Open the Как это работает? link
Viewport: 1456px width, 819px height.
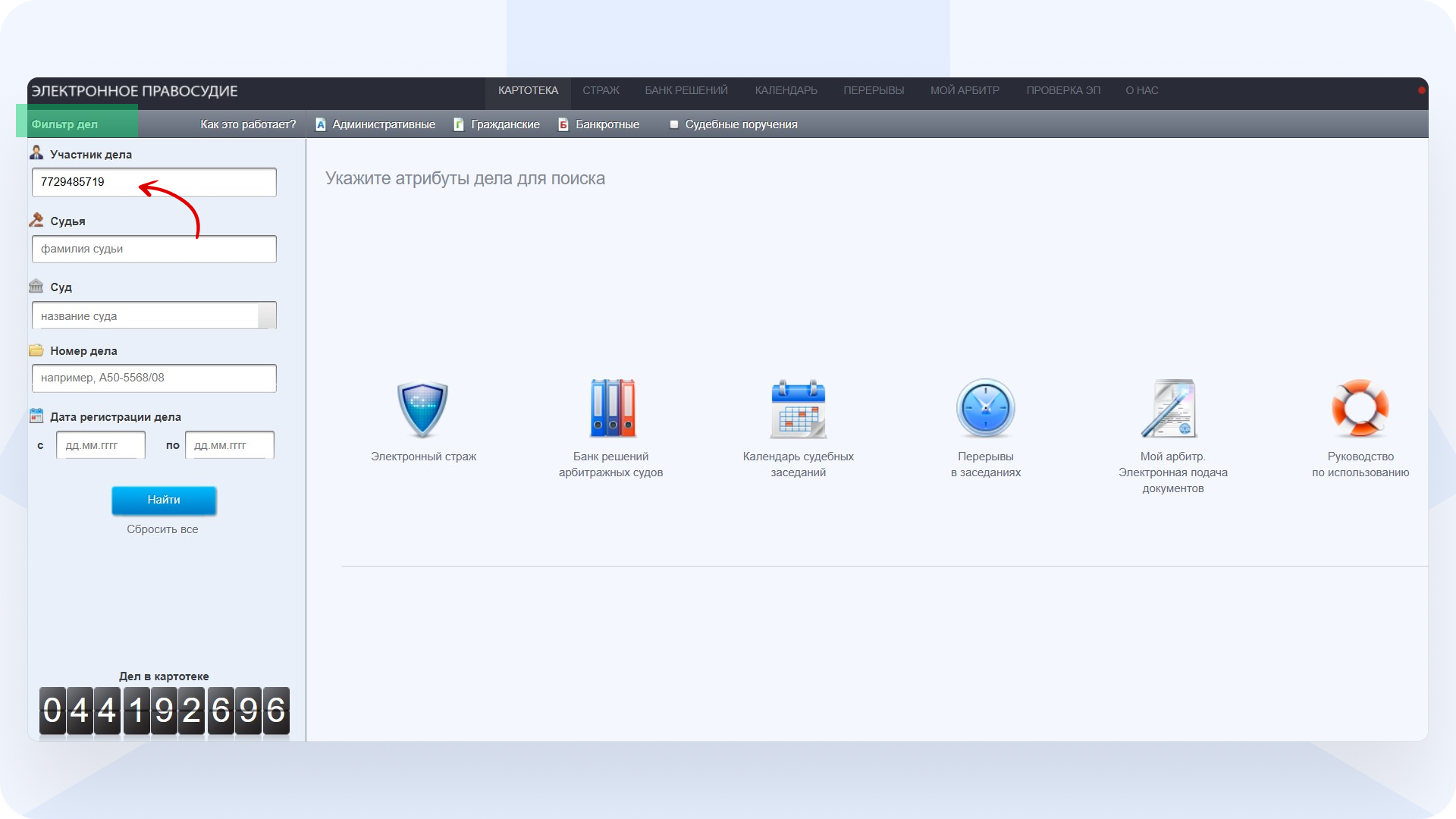pyautogui.click(x=248, y=124)
